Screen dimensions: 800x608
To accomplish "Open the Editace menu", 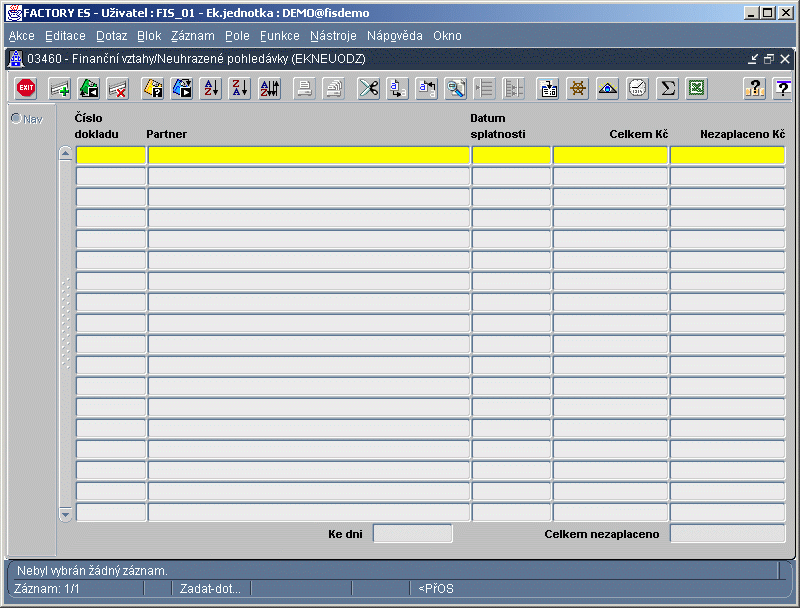I will click(x=65, y=36).
